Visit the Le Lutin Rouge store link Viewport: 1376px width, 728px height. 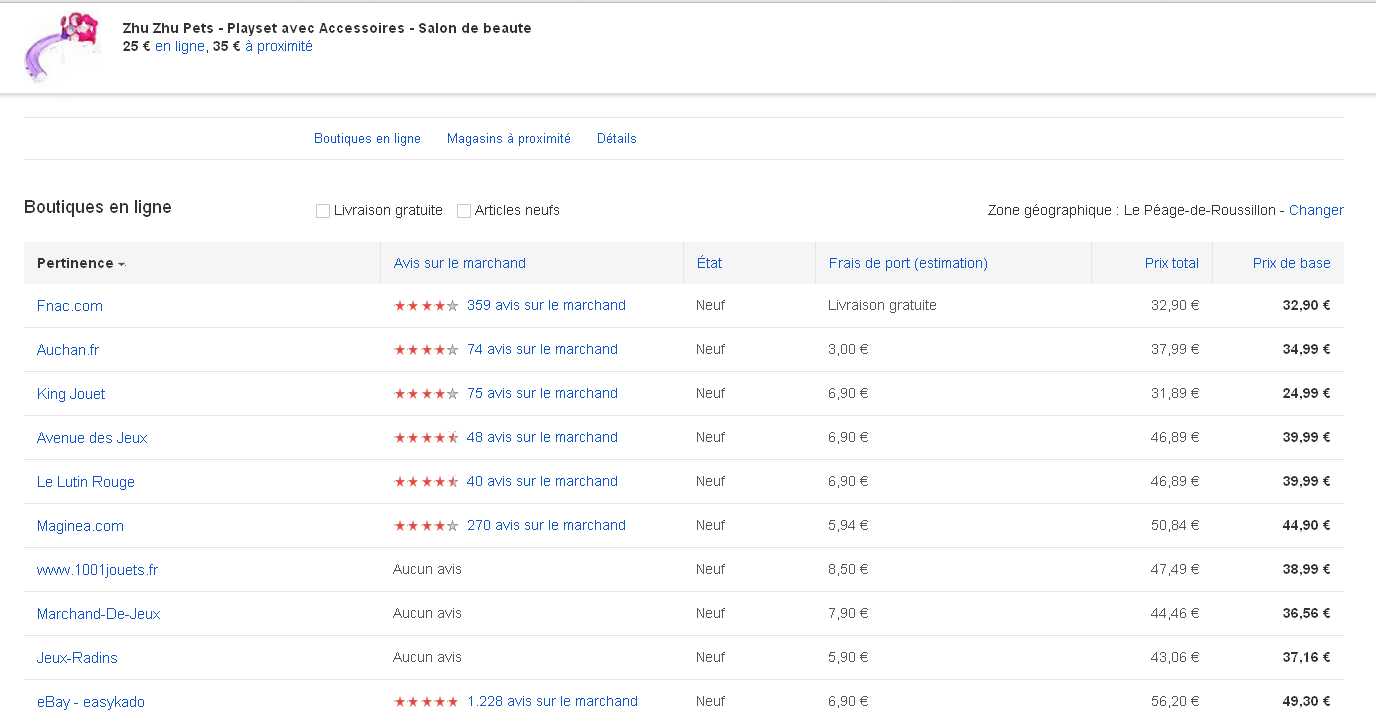click(86, 482)
